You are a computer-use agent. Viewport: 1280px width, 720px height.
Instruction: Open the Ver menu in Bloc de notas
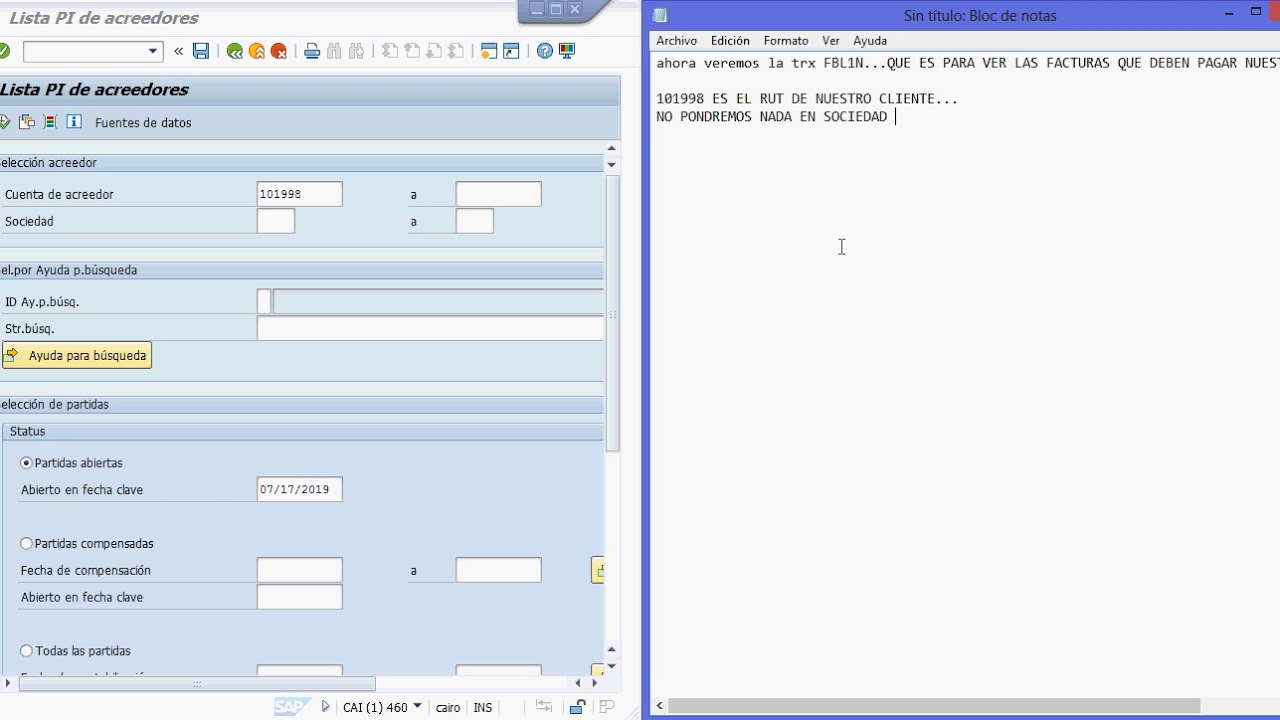coord(831,40)
